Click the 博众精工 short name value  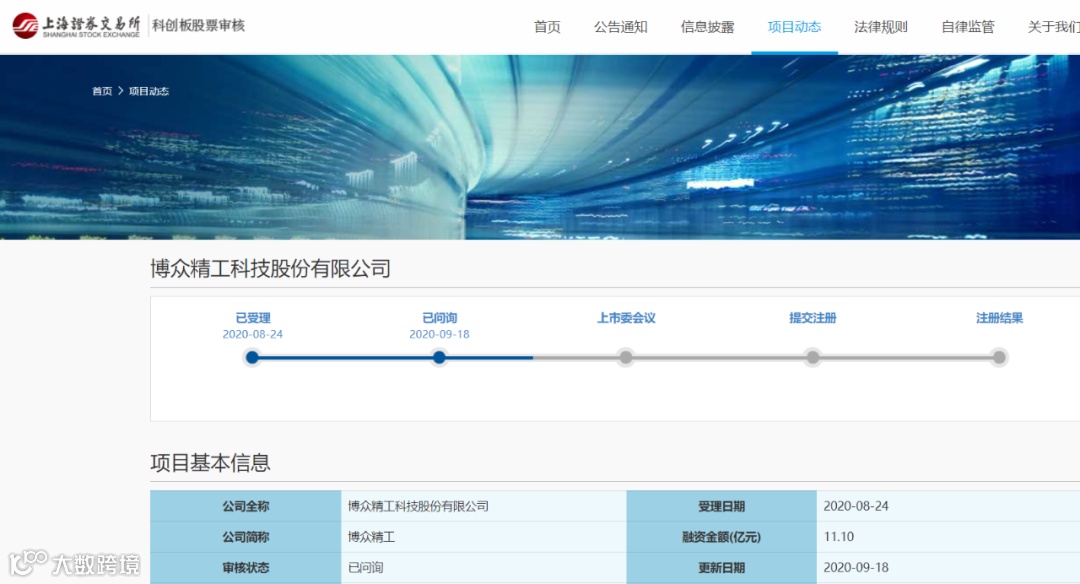pos(371,537)
